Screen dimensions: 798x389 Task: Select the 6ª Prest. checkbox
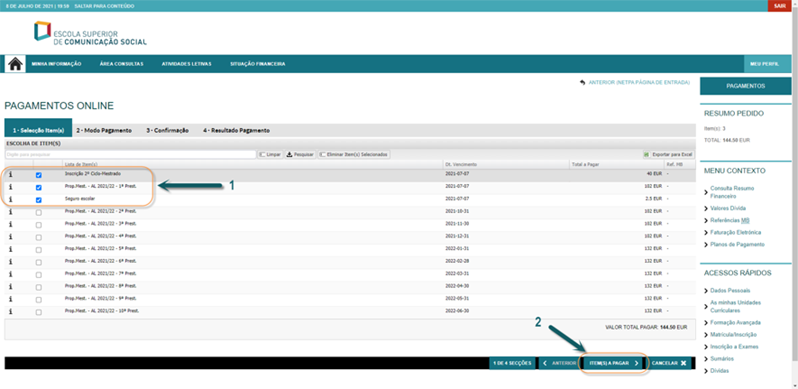point(39,263)
